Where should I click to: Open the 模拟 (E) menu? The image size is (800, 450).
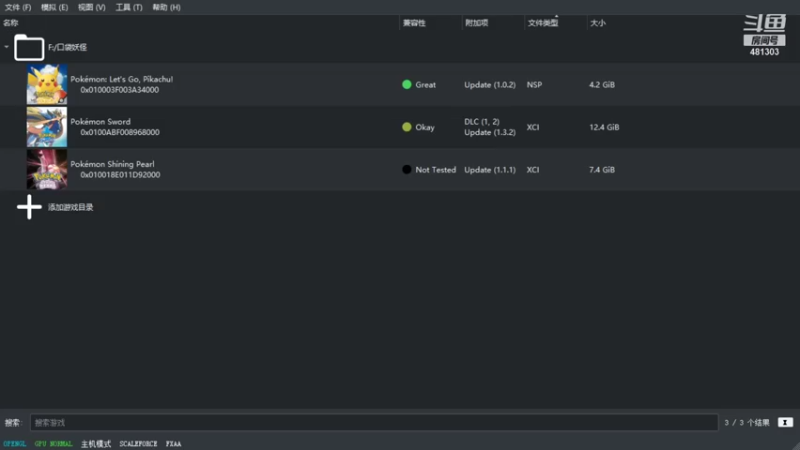click(x=55, y=7)
